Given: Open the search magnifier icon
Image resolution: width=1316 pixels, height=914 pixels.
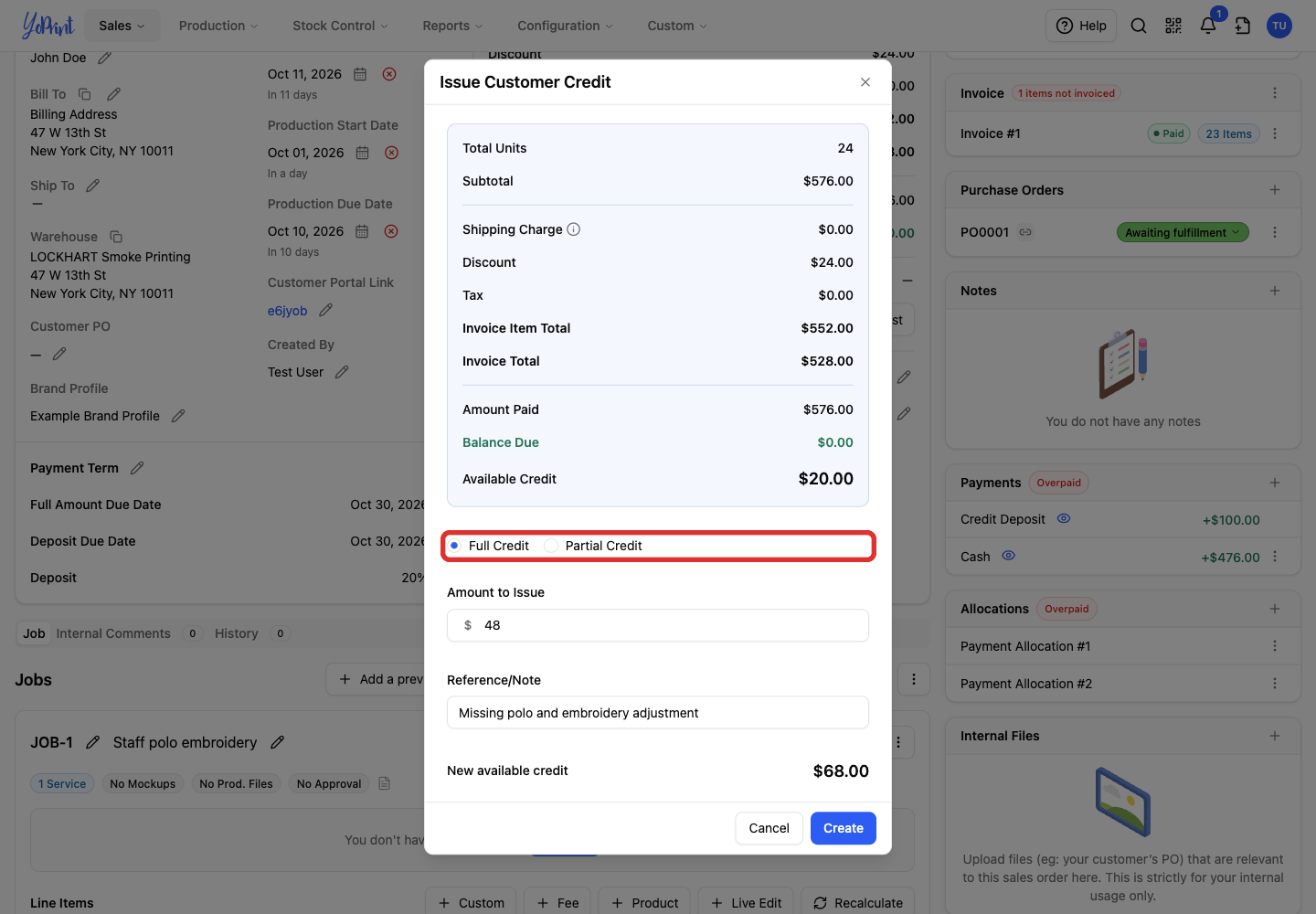Looking at the screenshot, I should pos(1139,26).
